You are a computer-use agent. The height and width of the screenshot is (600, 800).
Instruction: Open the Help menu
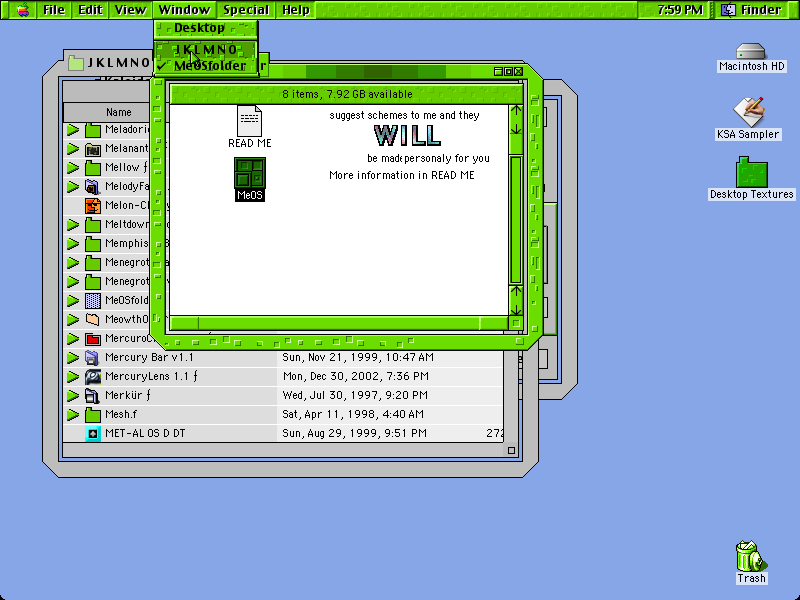296,10
